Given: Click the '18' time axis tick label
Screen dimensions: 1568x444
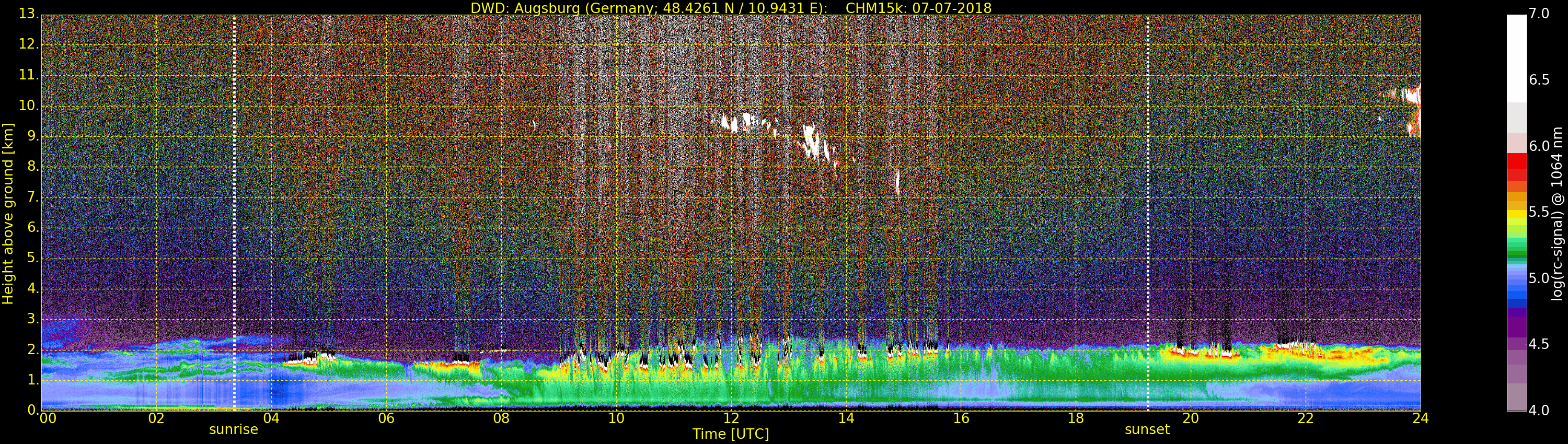Looking at the screenshot, I should (x=1076, y=418).
